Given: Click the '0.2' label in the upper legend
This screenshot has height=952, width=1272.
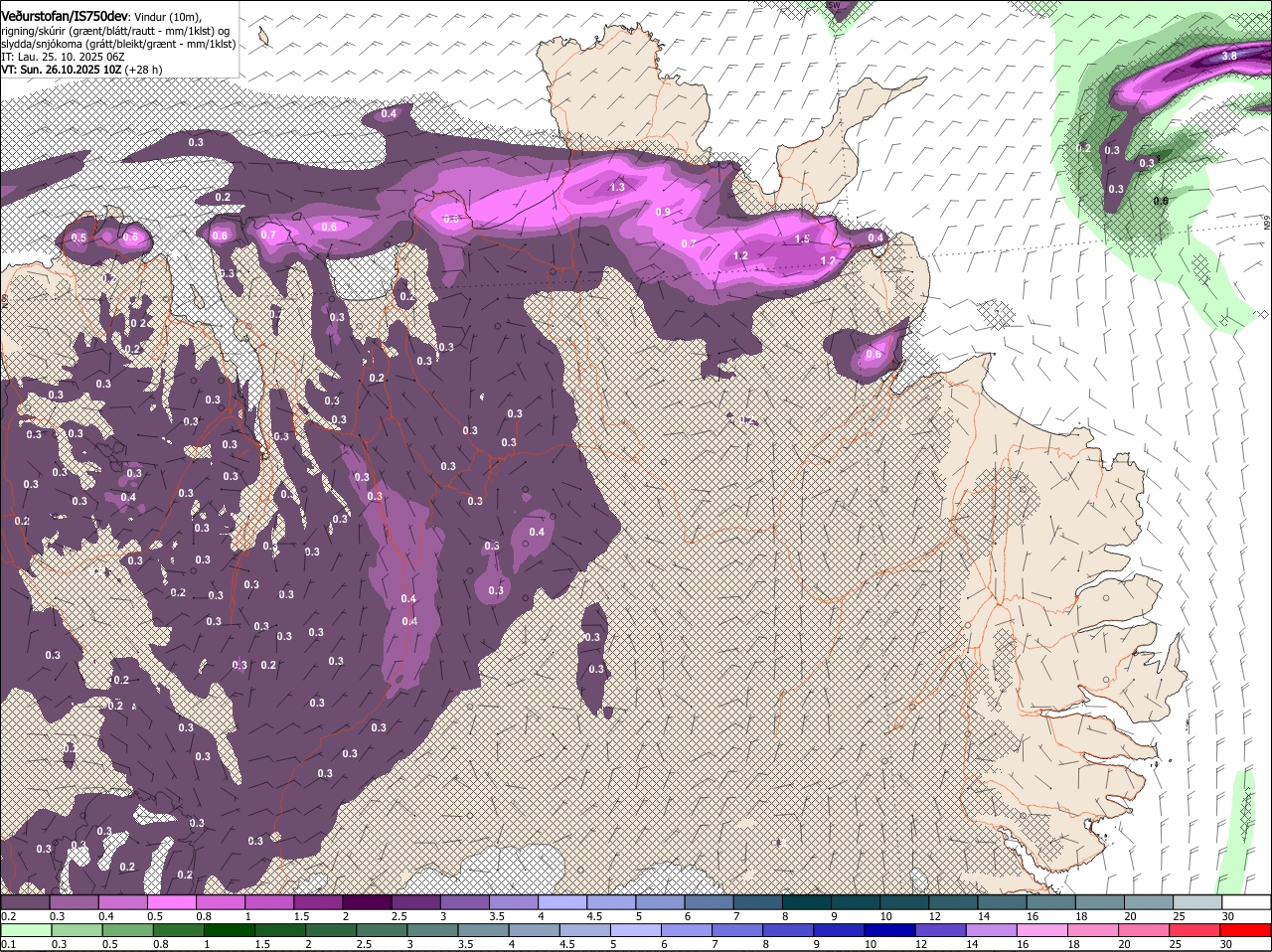Looking at the screenshot, I should tap(8, 916).
